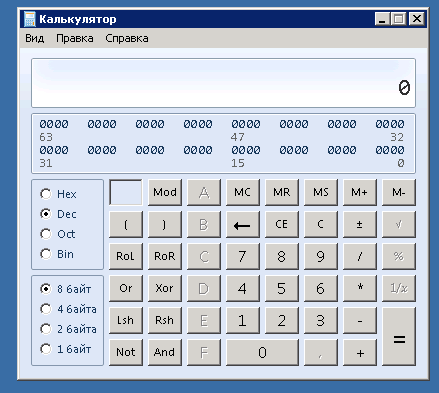Click the multiplication asterisk button

[x=360, y=288]
